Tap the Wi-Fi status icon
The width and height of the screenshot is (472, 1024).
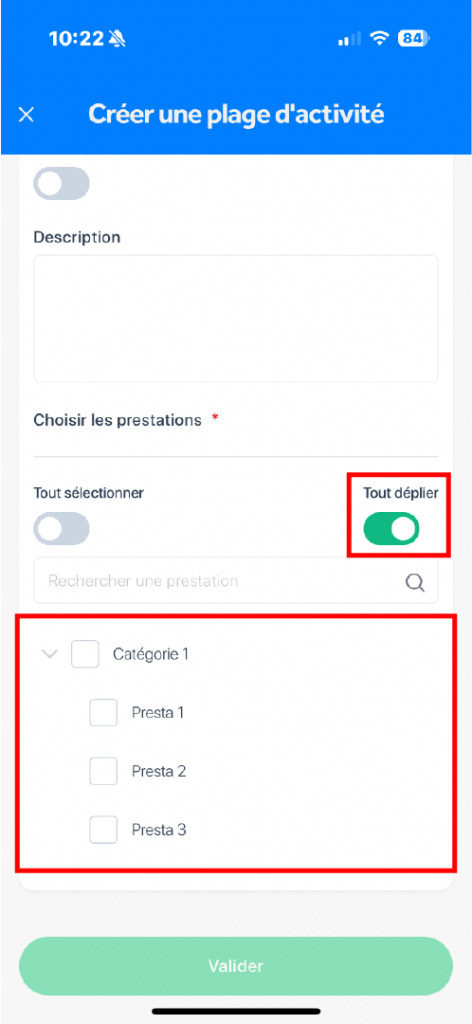379,39
